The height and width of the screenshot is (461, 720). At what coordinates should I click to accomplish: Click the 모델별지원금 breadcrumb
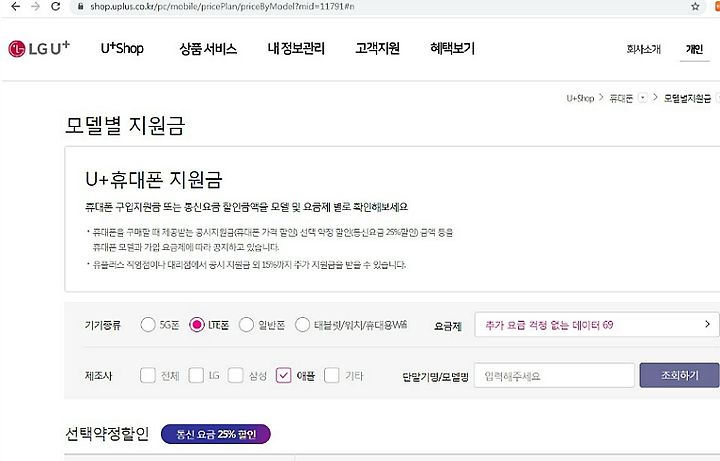tap(687, 98)
